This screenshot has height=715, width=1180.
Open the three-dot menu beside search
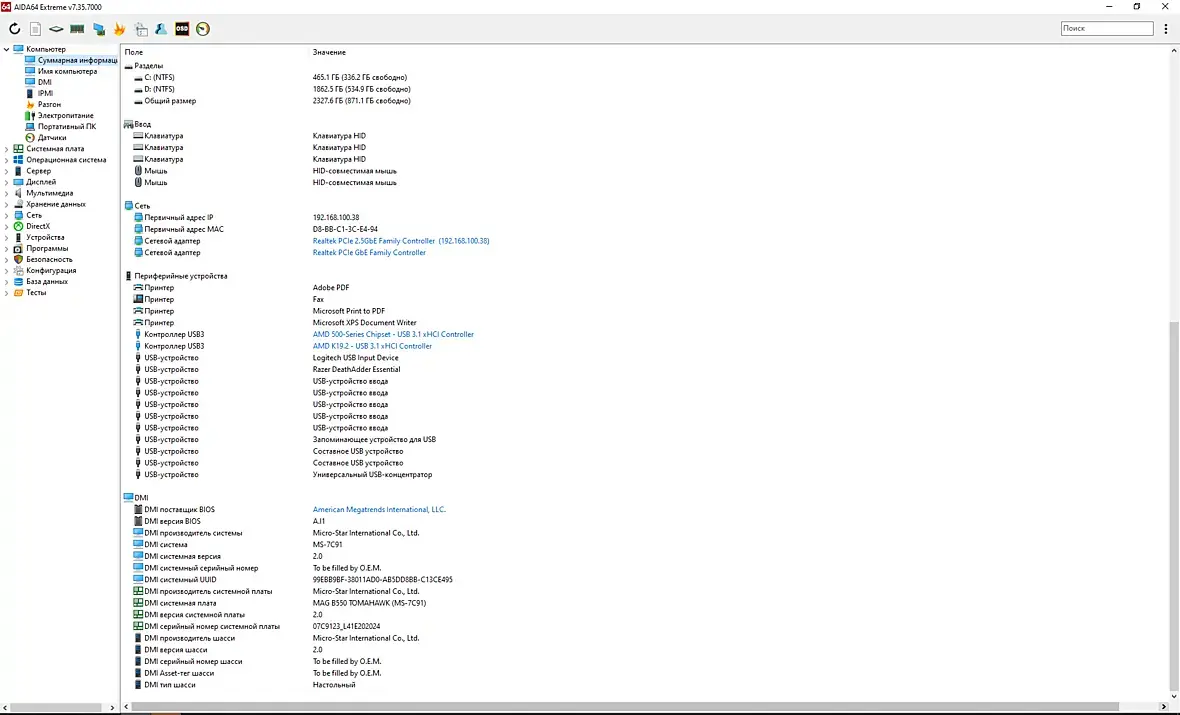click(x=1166, y=29)
